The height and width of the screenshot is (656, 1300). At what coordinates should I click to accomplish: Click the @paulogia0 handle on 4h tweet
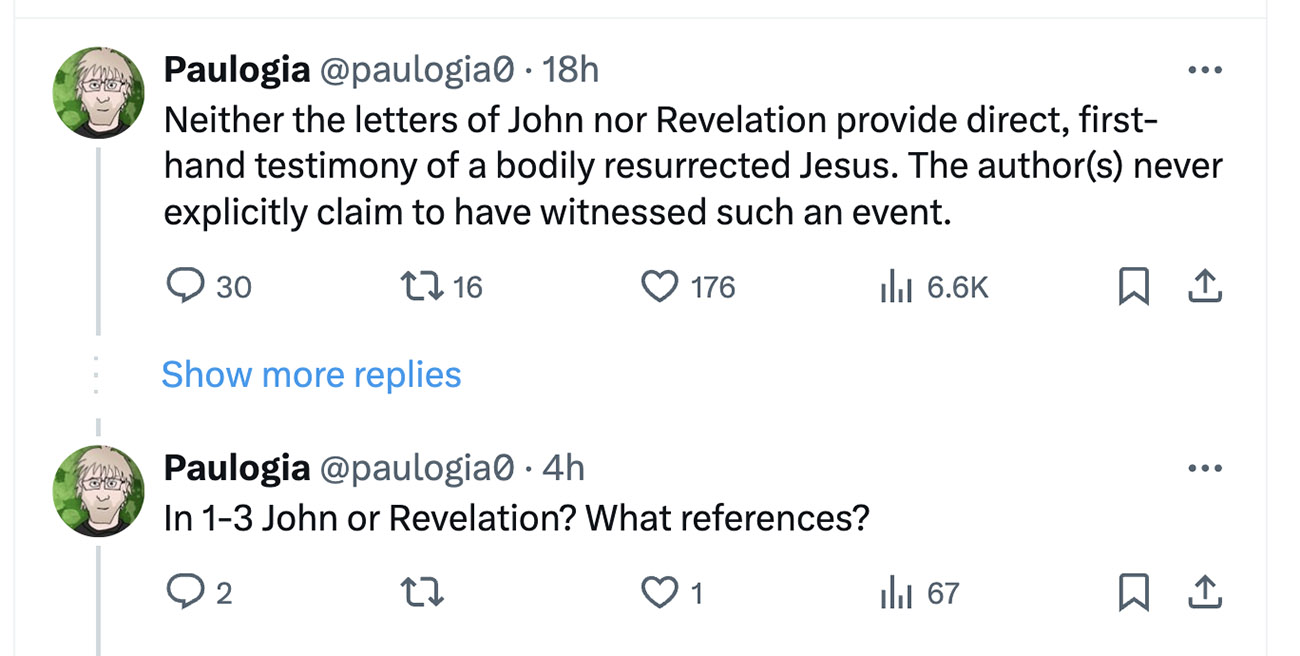416,468
